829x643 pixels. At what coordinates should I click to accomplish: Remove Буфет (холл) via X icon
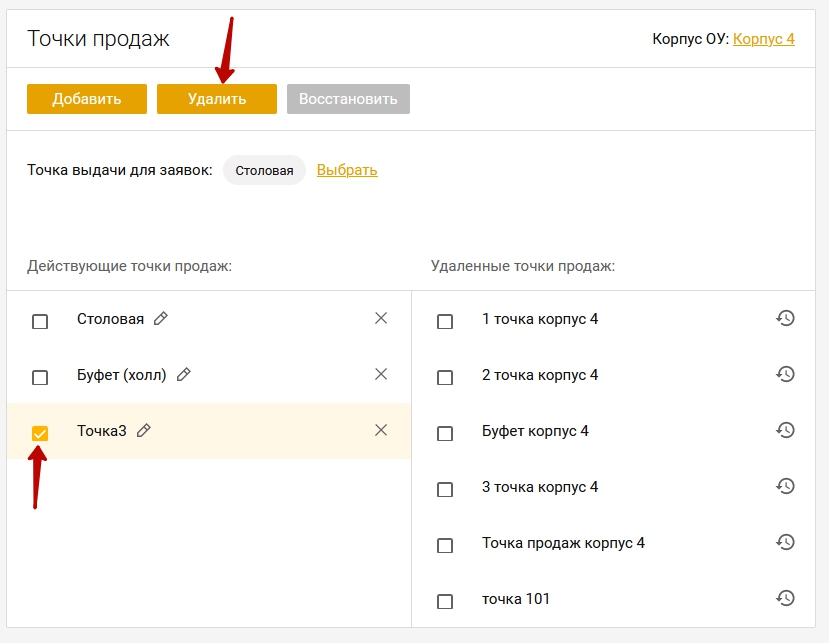(x=381, y=374)
